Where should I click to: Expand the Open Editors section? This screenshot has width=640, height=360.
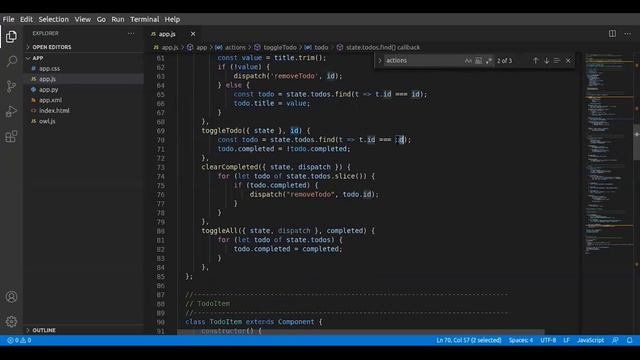83,47
